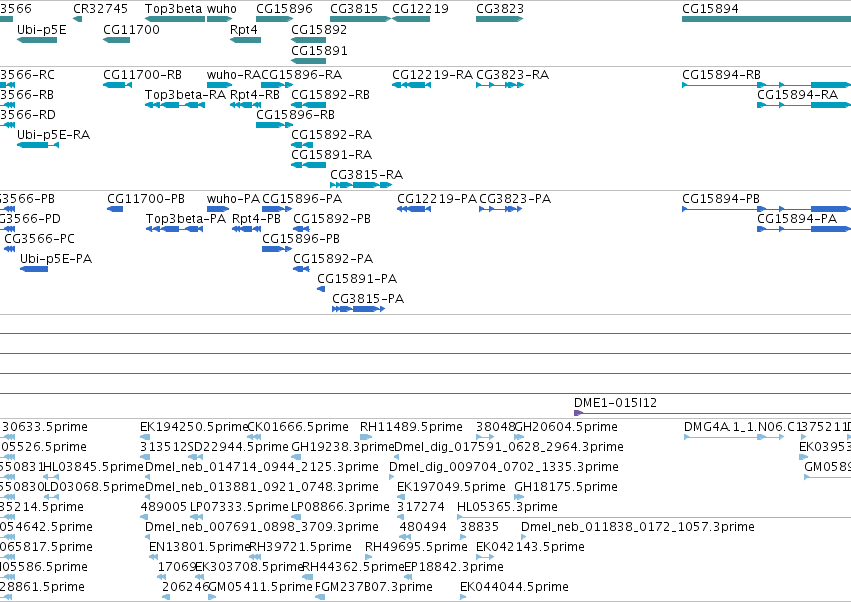This screenshot has height=602, width=851.
Task: Click transcript CG15891-RA
Action: (308, 165)
